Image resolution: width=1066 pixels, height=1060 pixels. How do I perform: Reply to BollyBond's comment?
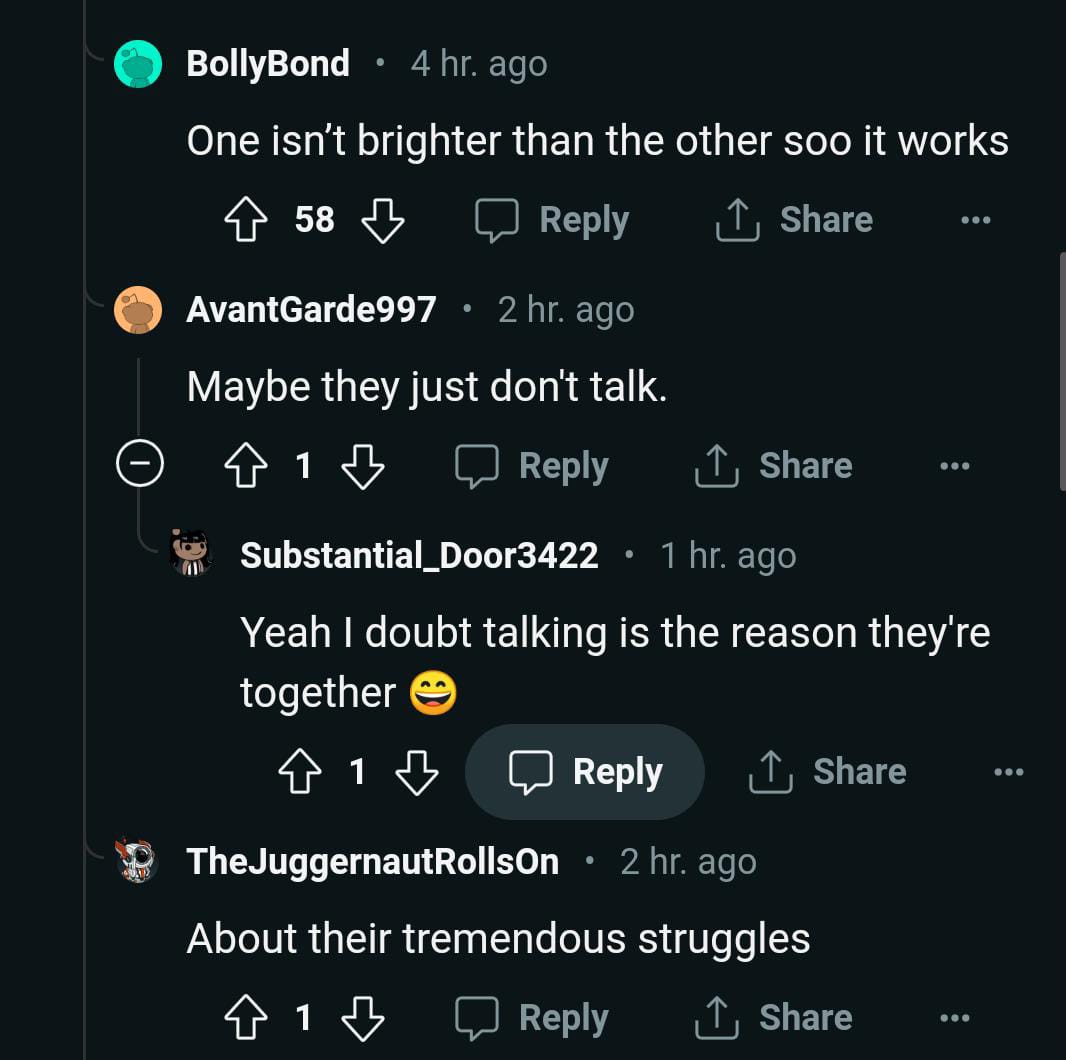point(552,220)
